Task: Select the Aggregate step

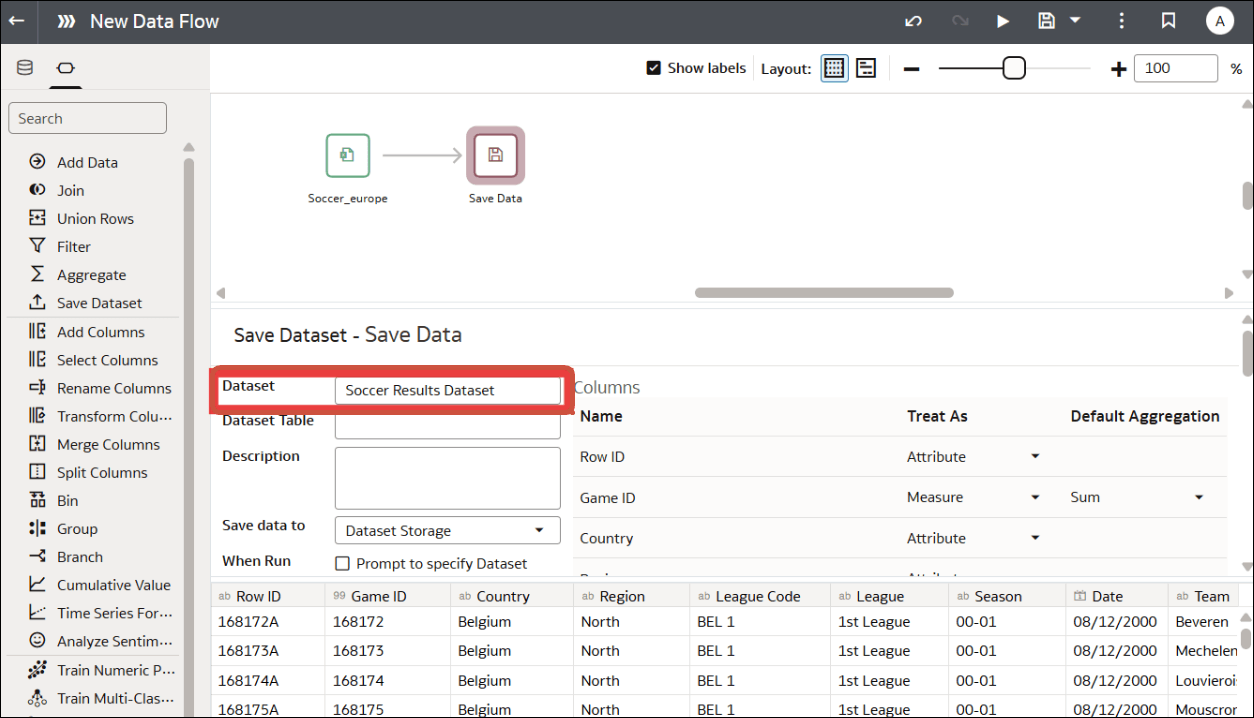Action: click(x=88, y=274)
